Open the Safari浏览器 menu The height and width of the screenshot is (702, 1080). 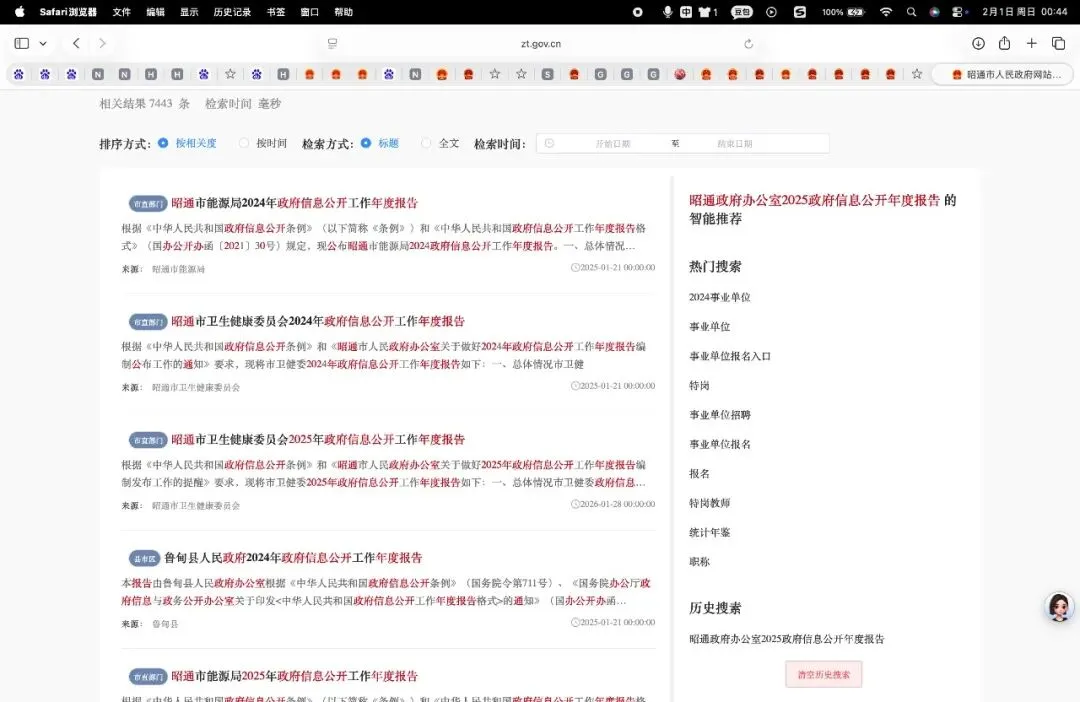point(68,12)
